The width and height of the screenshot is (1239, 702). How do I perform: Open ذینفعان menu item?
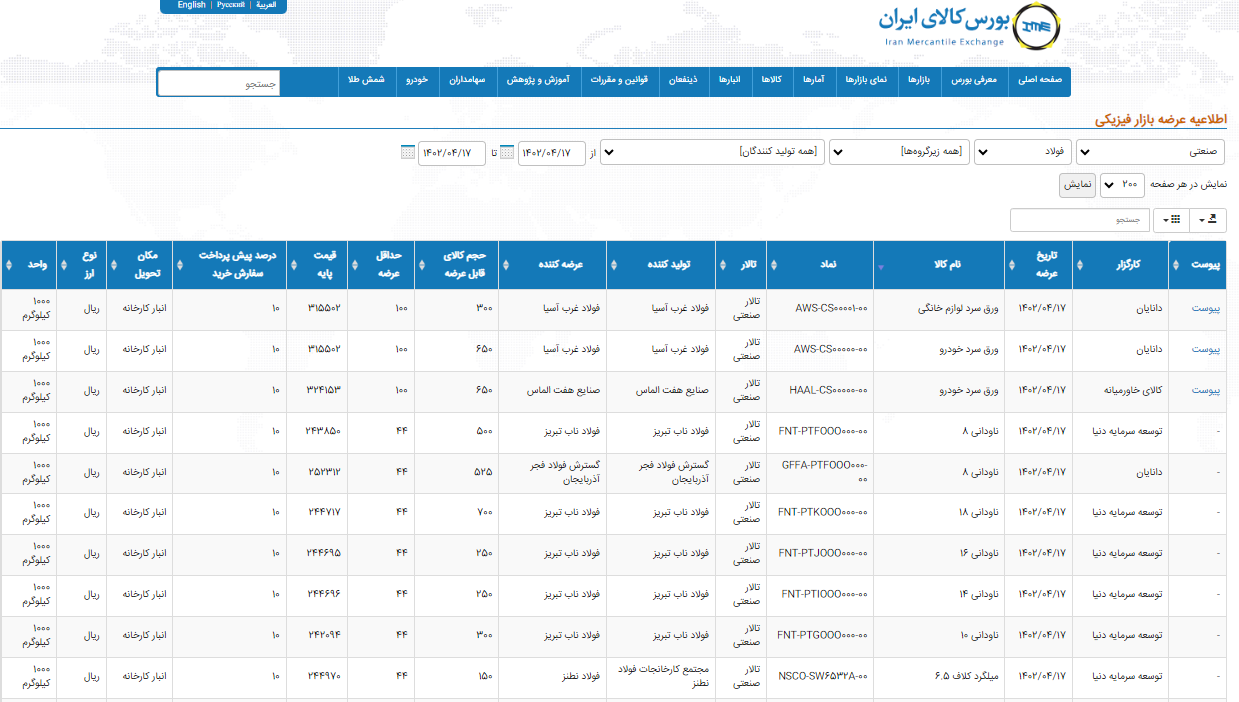click(x=683, y=79)
